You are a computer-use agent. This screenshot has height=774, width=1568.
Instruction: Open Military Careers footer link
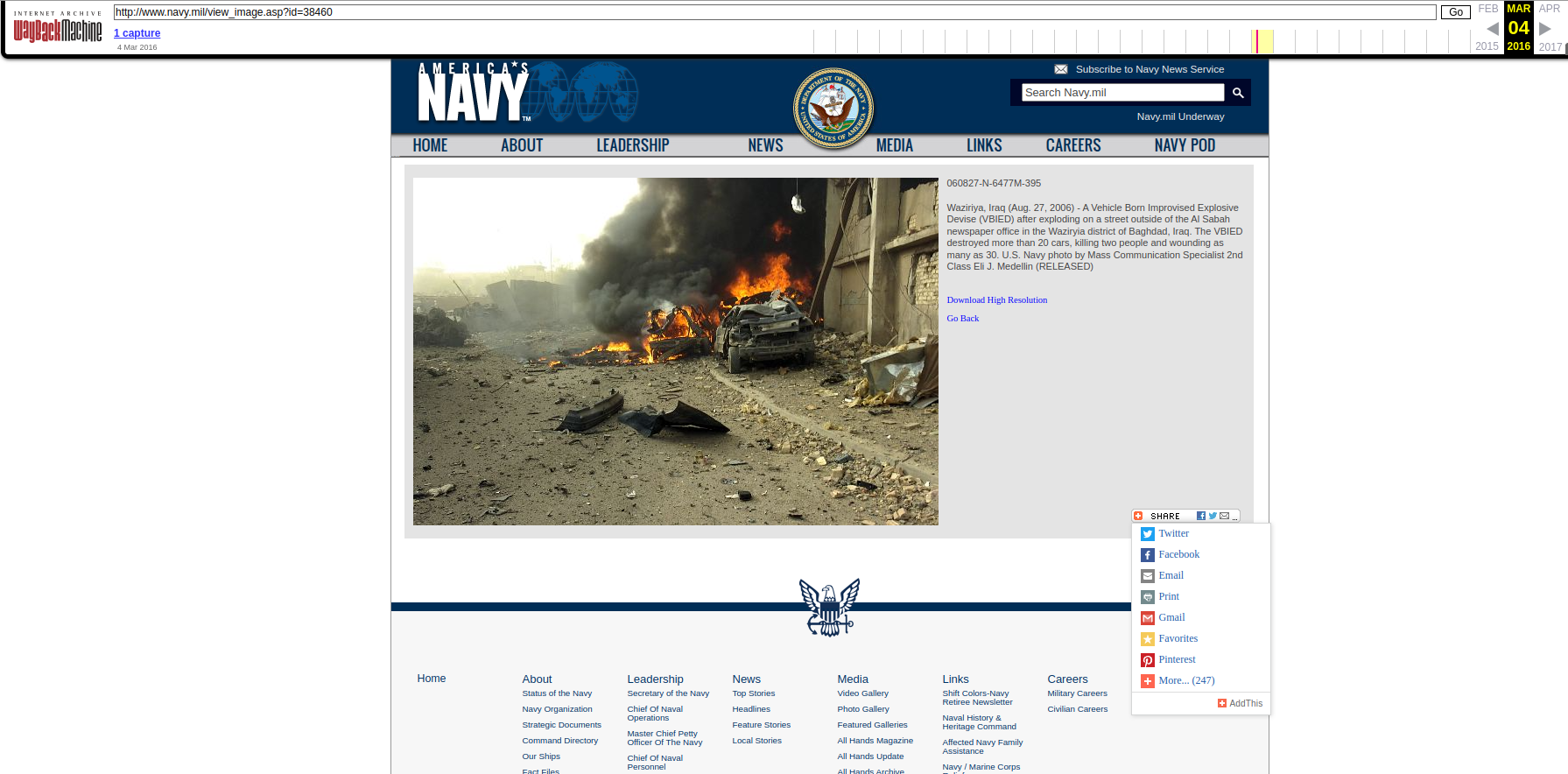click(1077, 693)
